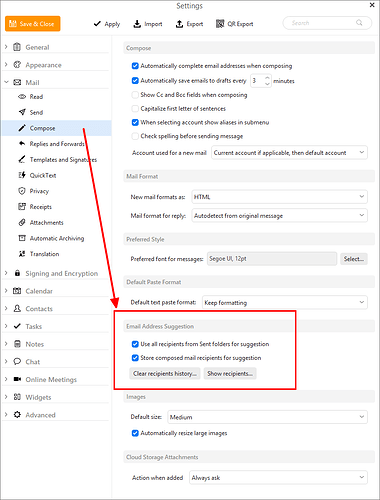Select Replies and Forwards menu item
The image size is (380, 500).
click(x=57, y=144)
